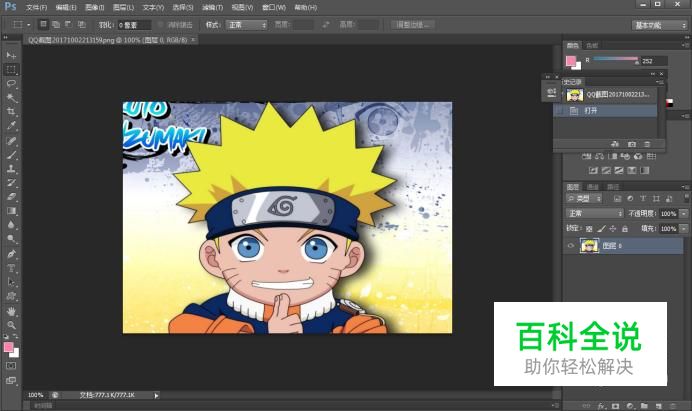692x411 pixels.
Task: Close the document tab with x
Action: (x=193, y=40)
